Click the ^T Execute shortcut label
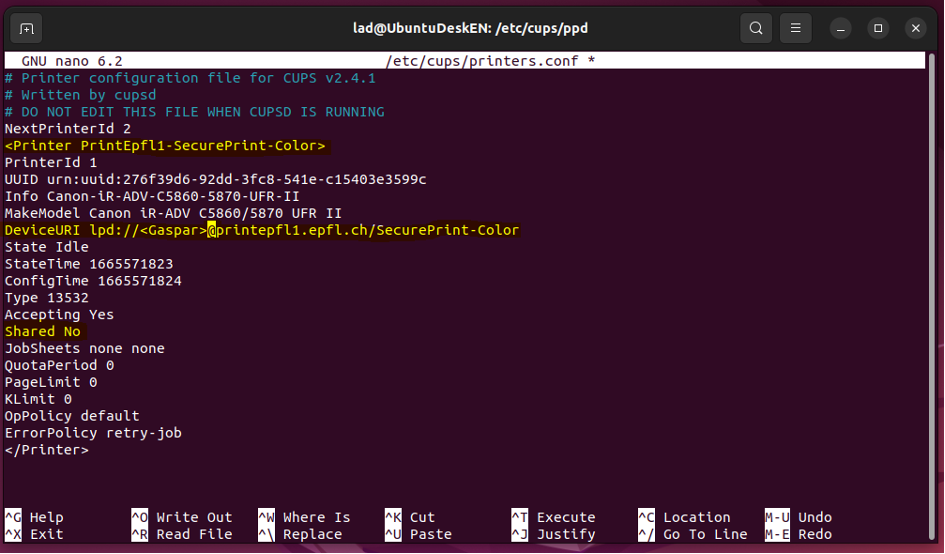Viewport: 945px width, 554px height. 553,517
